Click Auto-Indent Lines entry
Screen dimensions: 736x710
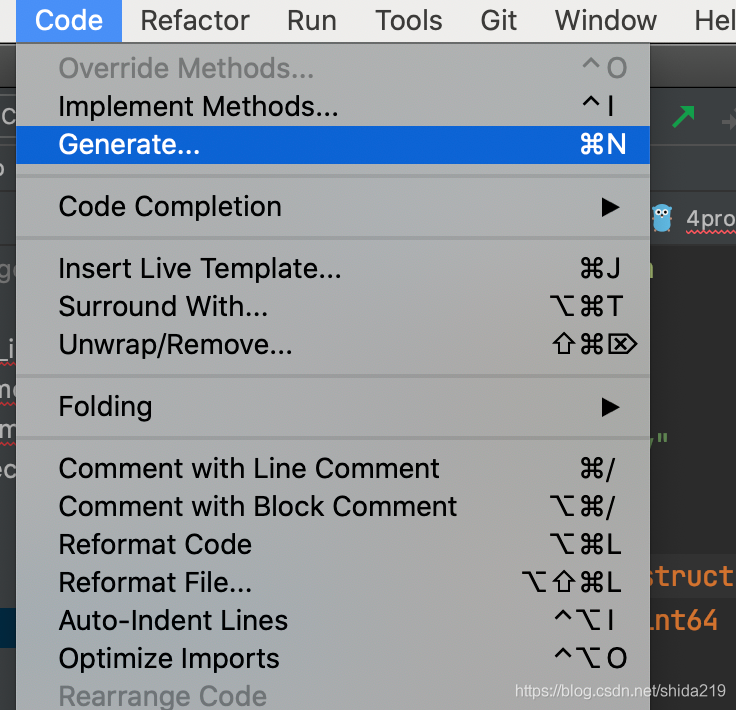(173, 621)
